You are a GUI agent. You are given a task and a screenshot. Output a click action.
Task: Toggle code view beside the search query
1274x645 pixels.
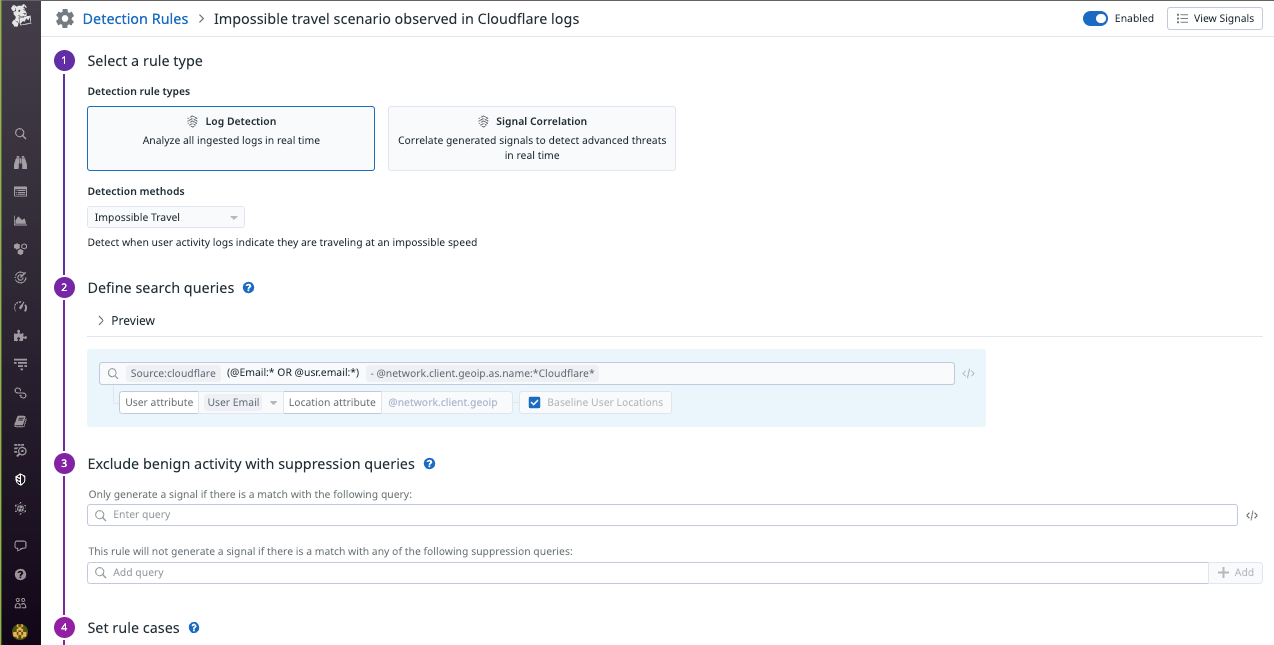[x=968, y=374]
